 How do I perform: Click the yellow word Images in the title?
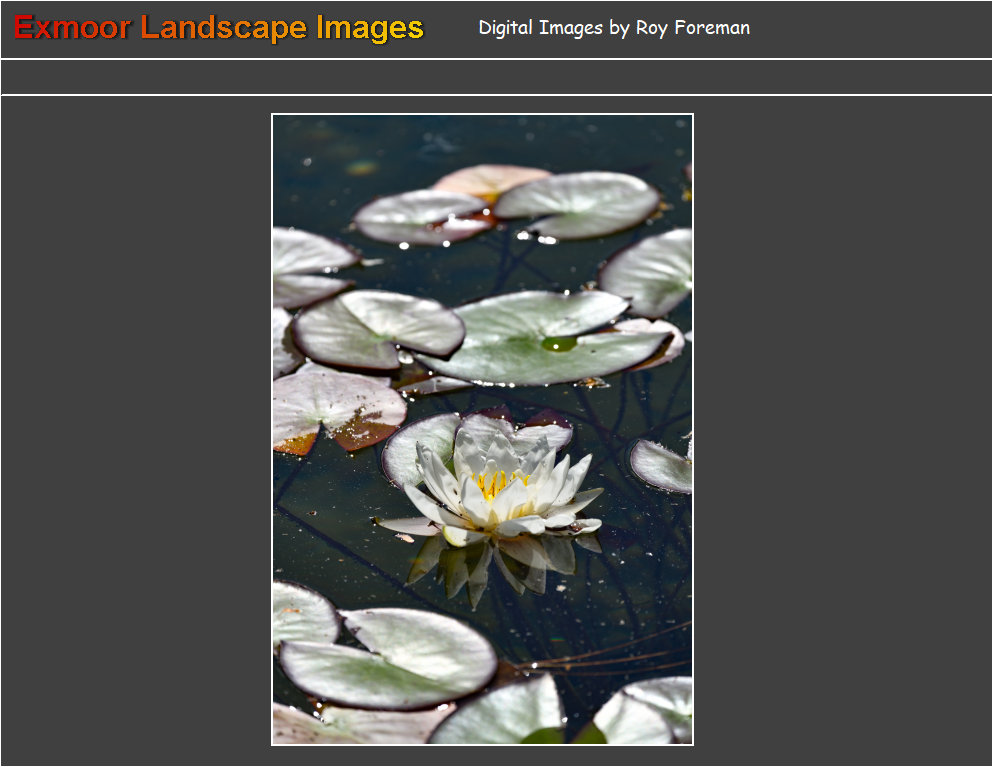pos(369,28)
